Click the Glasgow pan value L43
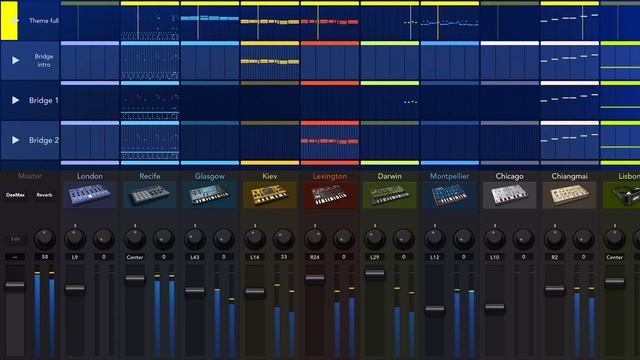This screenshot has height=360, width=640. tap(195, 257)
